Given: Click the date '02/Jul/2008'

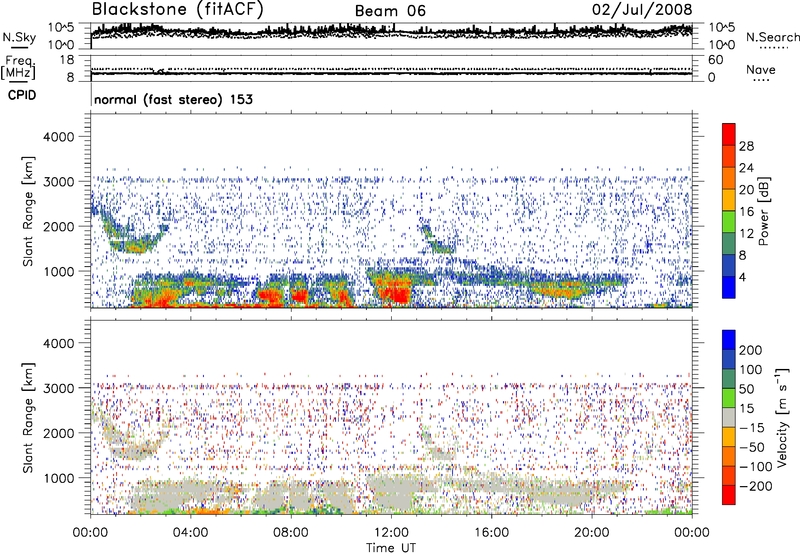Looking at the screenshot, I should point(642,9).
